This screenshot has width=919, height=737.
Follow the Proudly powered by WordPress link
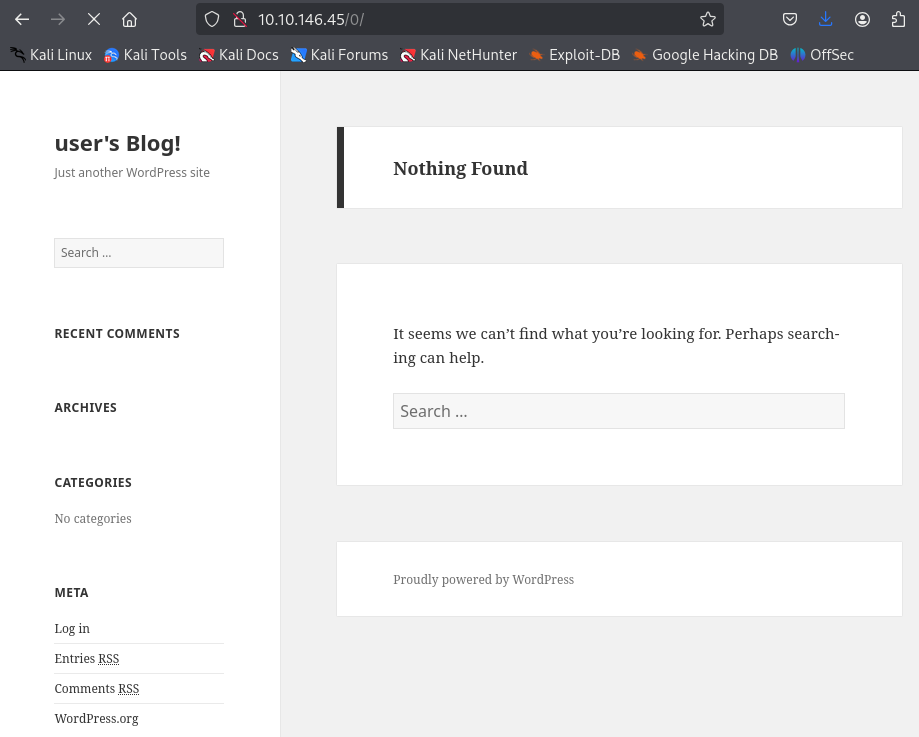pos(484,579)
